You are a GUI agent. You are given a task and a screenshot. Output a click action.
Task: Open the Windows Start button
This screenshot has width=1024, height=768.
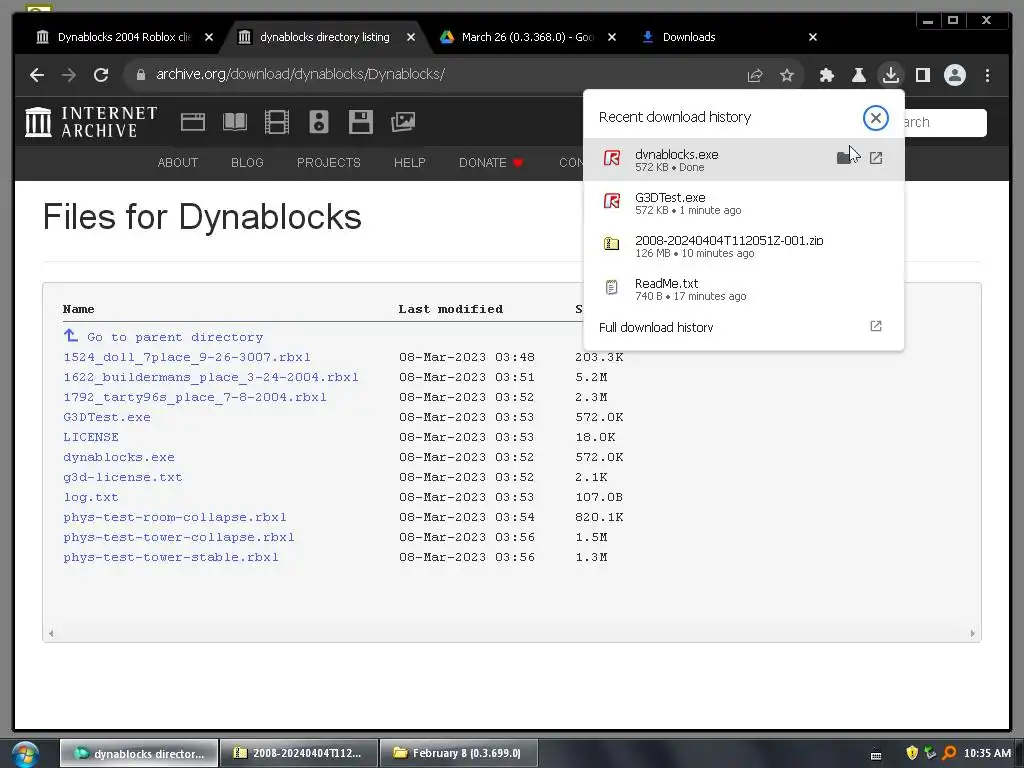pos(25,754)
